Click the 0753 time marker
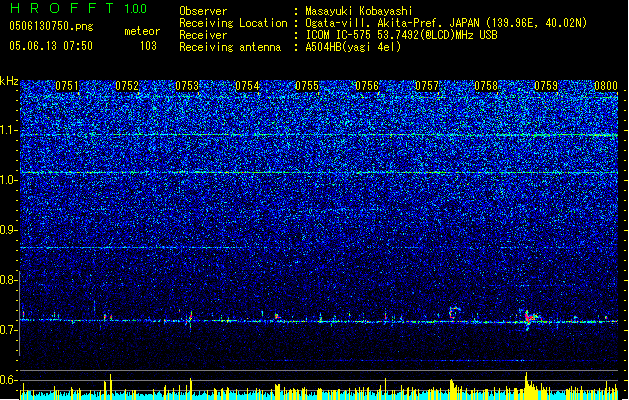This screenshot has height=400, width=629. click(187, 86)
